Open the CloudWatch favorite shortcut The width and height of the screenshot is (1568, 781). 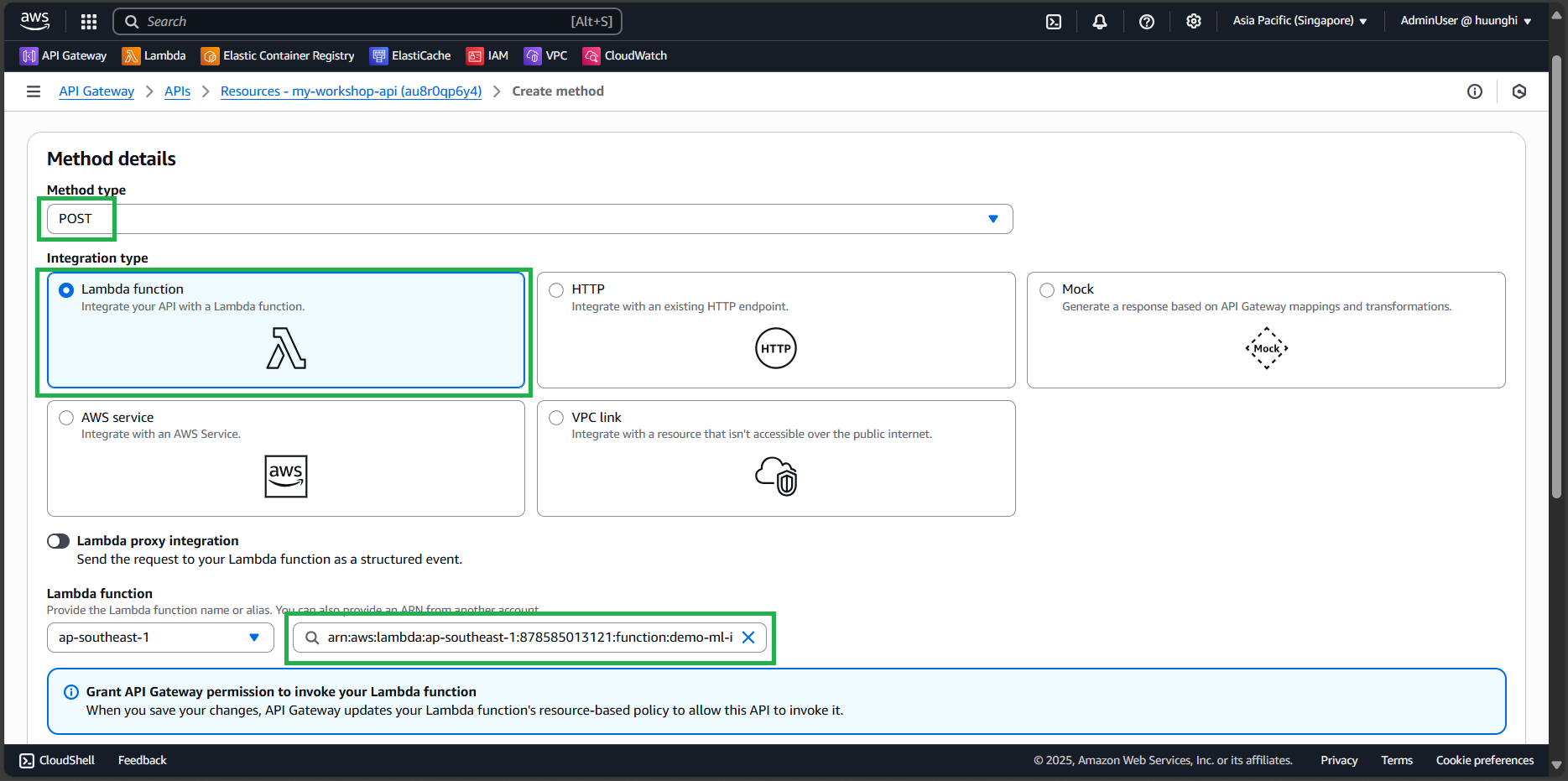pyautogui.click(x=625, y=56)
